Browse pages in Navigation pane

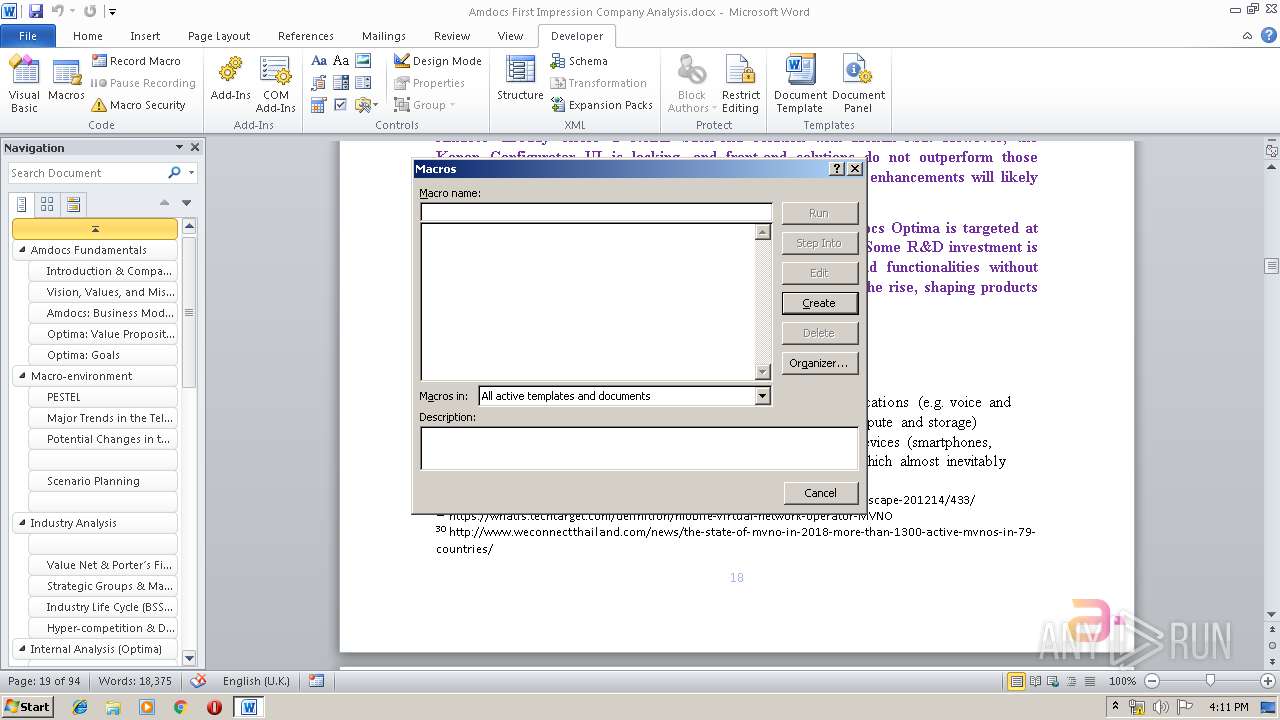(x=47, y=204)
